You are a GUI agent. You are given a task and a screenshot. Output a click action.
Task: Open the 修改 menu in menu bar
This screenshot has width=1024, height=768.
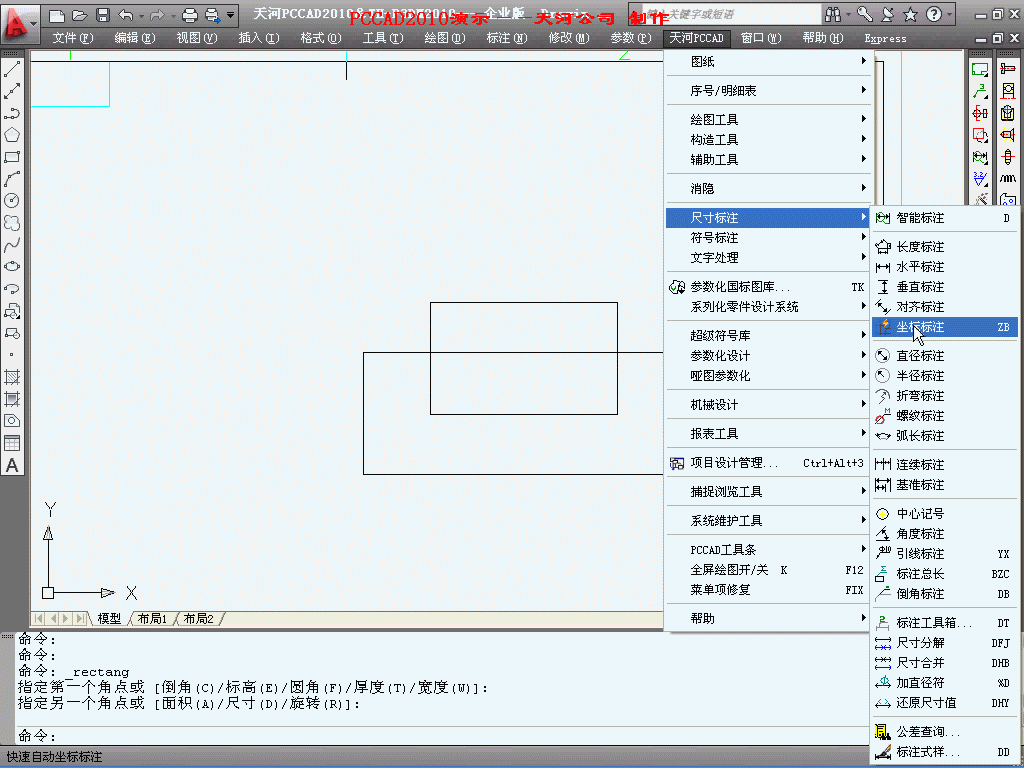point(568,38)
